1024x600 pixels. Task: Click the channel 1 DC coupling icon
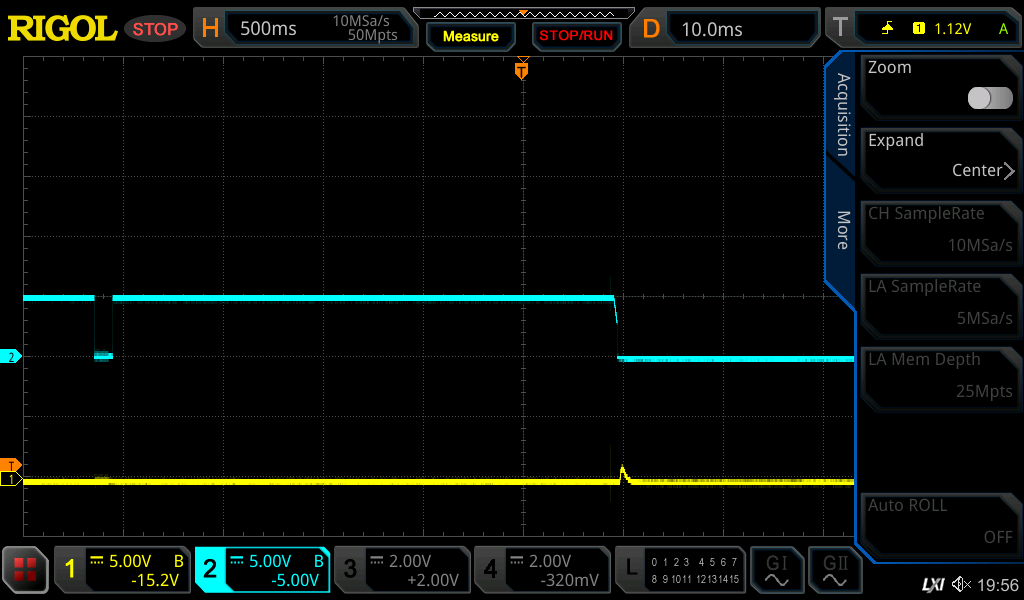point(97,561)
